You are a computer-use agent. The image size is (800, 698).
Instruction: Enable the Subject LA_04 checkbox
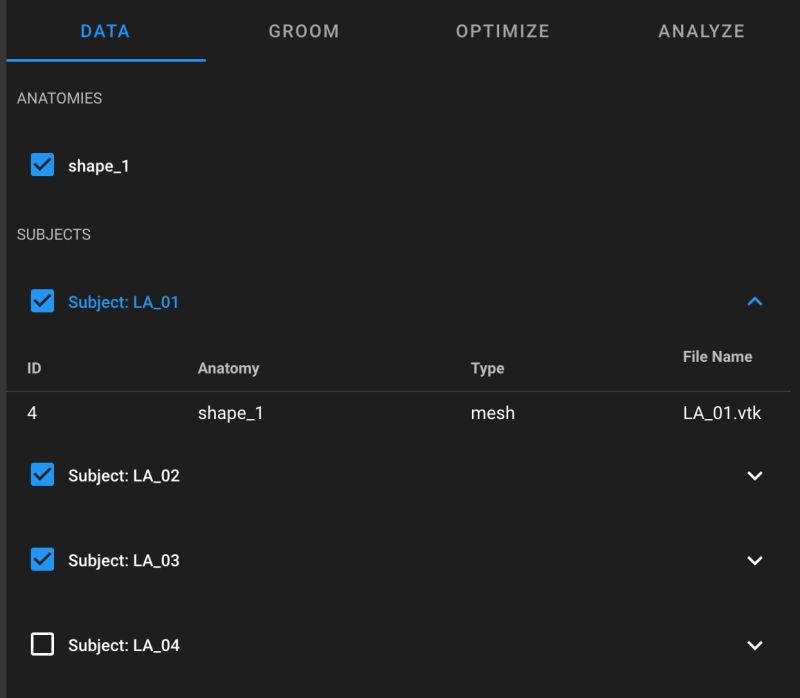[x=43, y=645]
